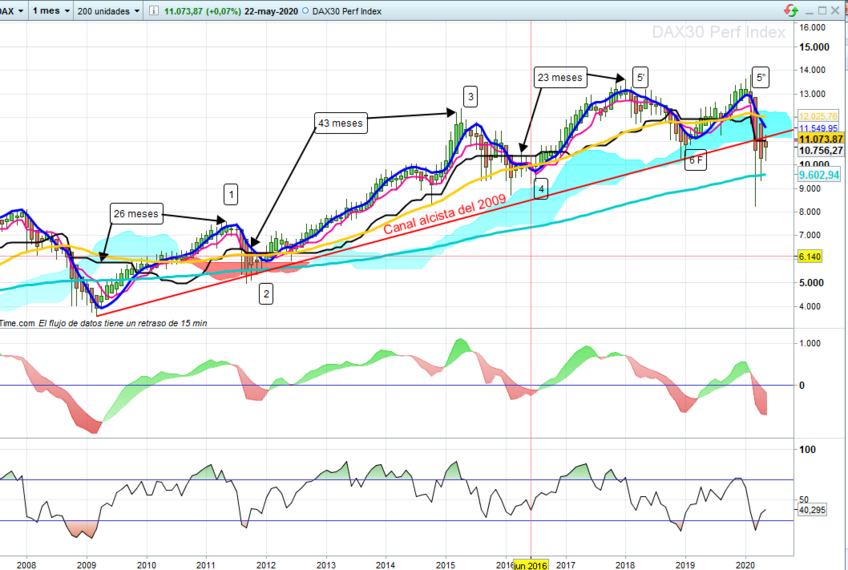Maximize the chart window
Image resolution: width=848 pixels, height=570 pixels.
[822, 11]
